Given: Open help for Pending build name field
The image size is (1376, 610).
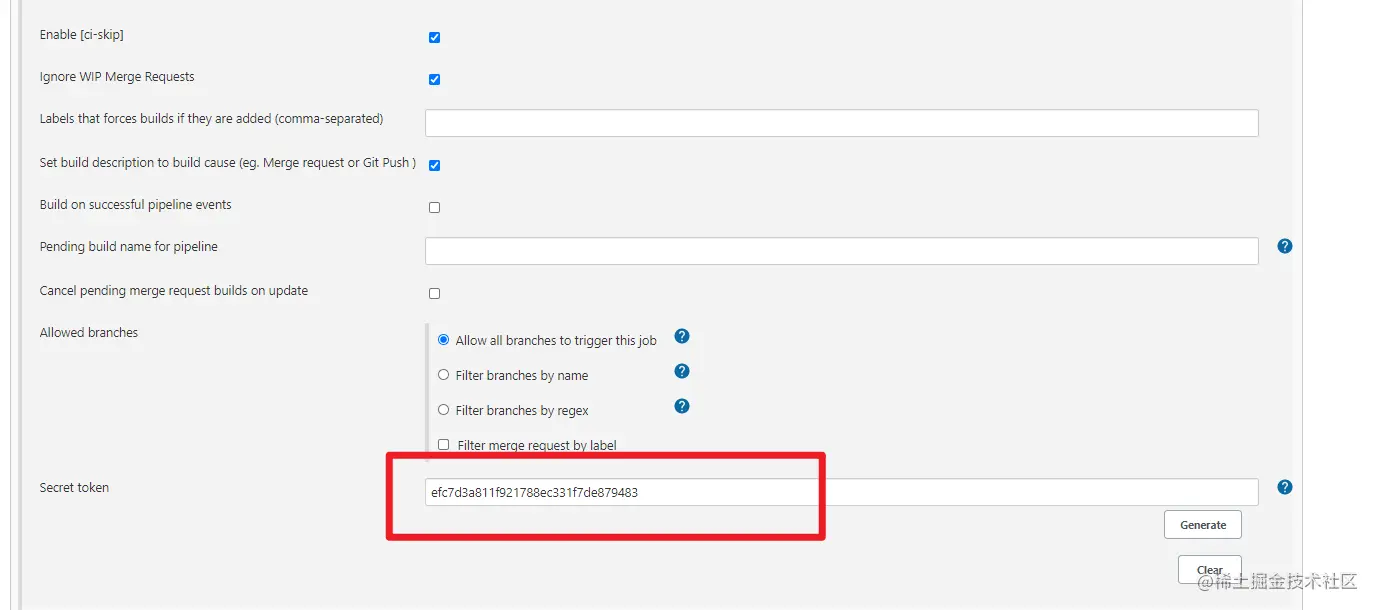Looking at the screenshot, I should [1285, 246].
